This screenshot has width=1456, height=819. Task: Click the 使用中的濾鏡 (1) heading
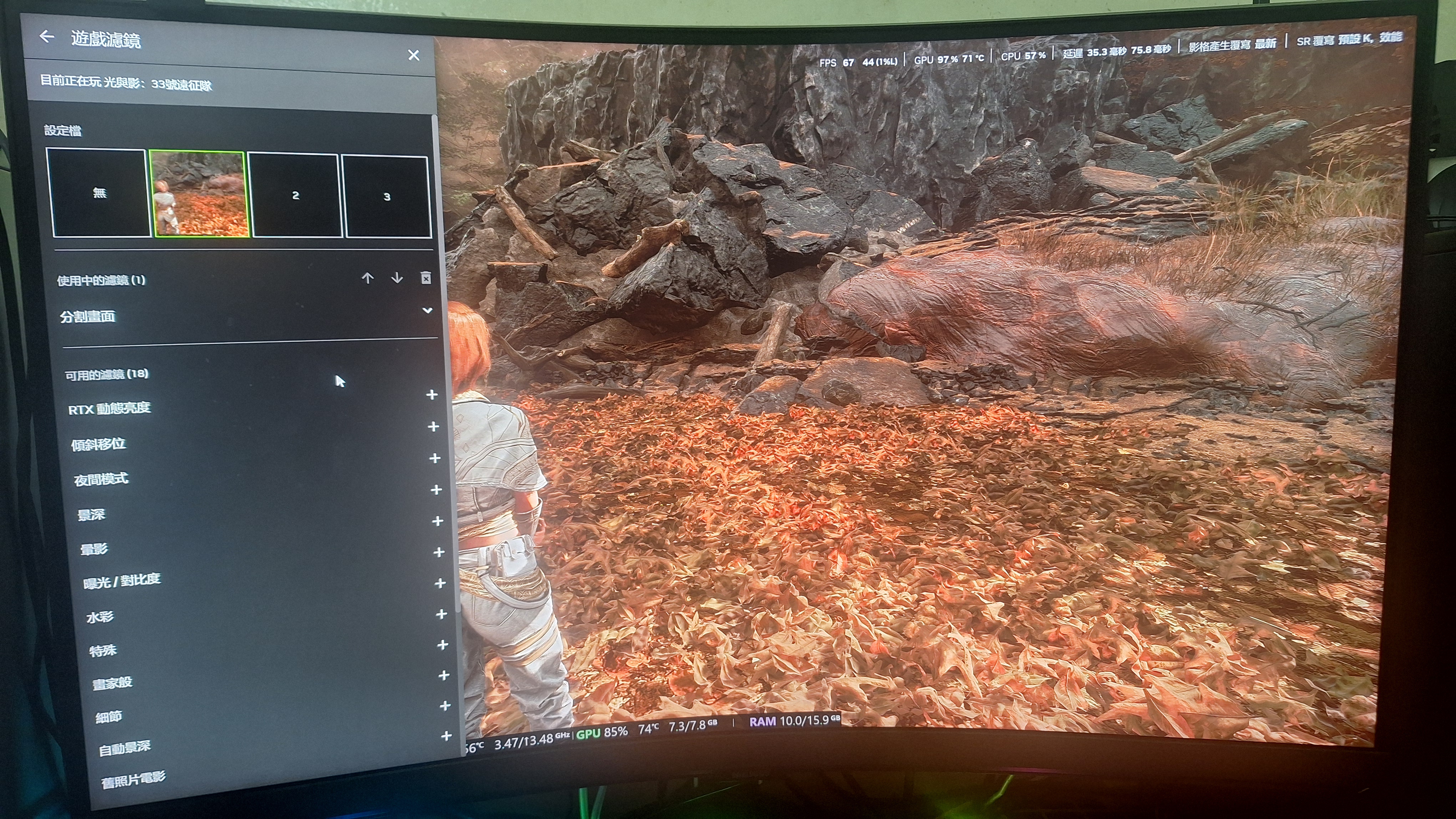[x=101, y=280]
